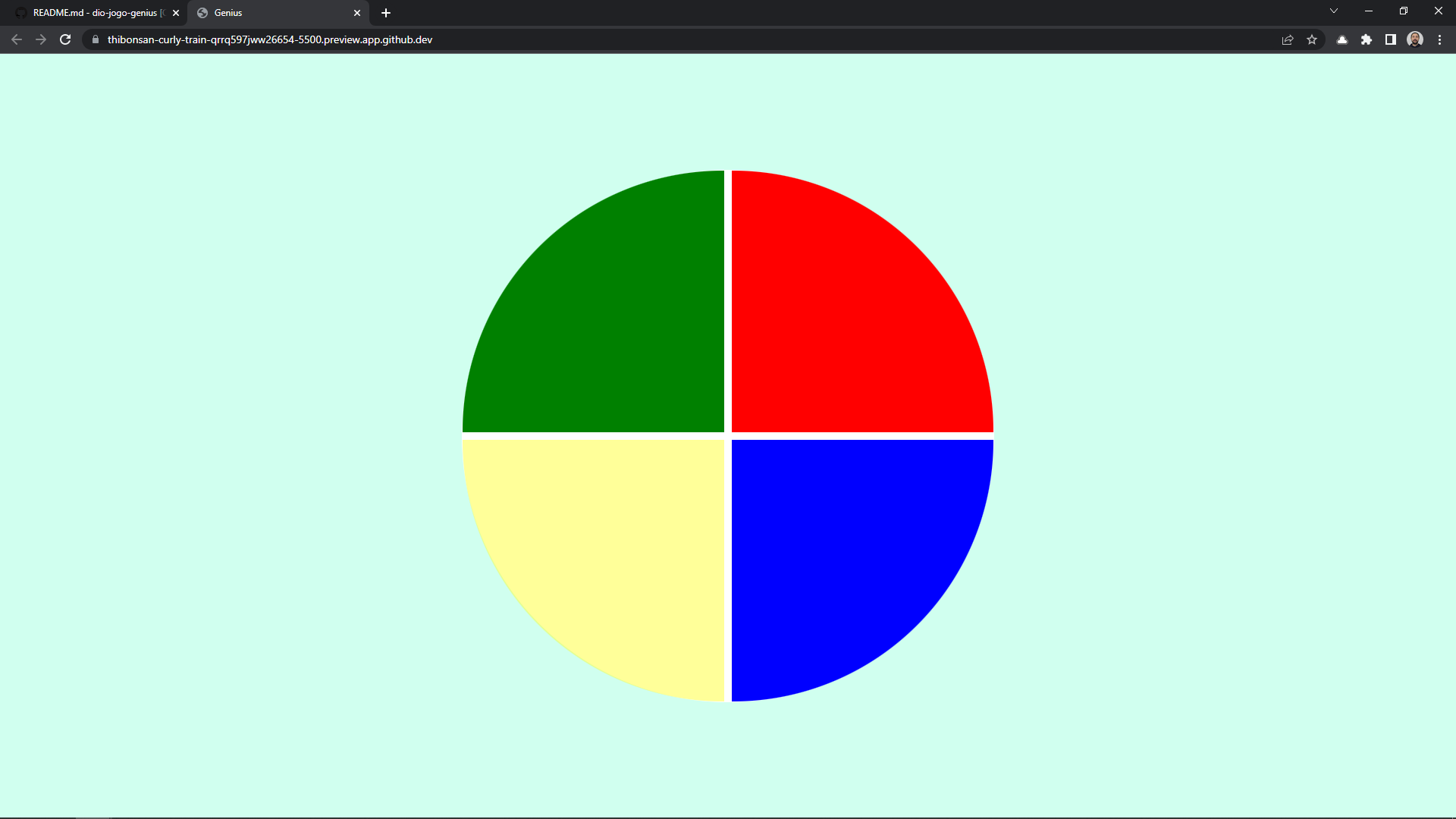Select the Genius tab

click(273, 13)
